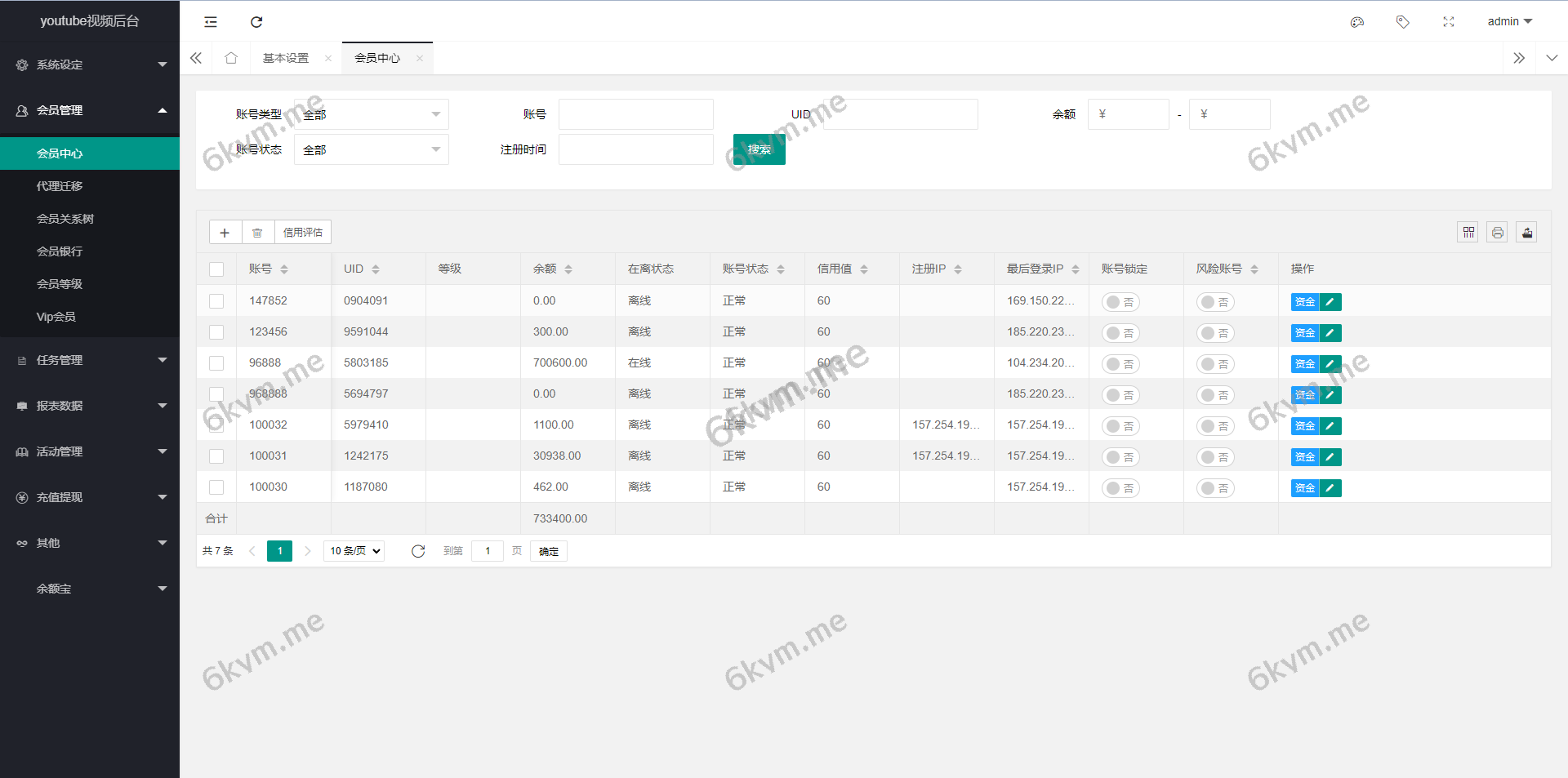This screenshot has height=778, width=1568.
Task: Toggle account lock for member 147852
Action: coord(1120,301)
